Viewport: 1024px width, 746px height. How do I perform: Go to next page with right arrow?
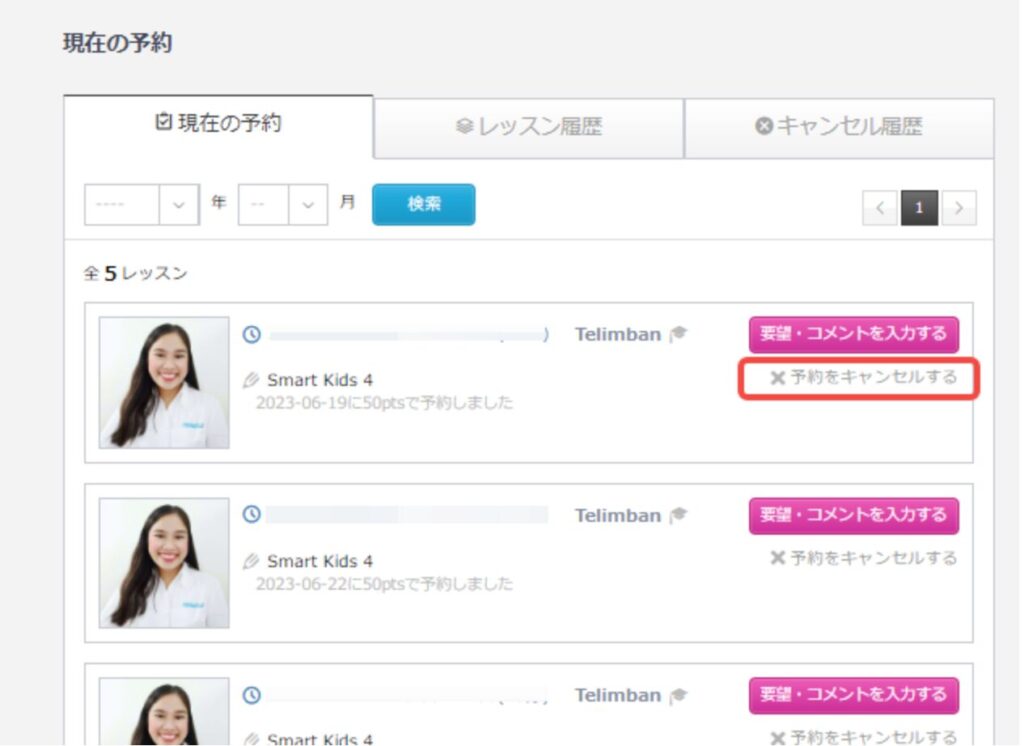pos(959,208)
